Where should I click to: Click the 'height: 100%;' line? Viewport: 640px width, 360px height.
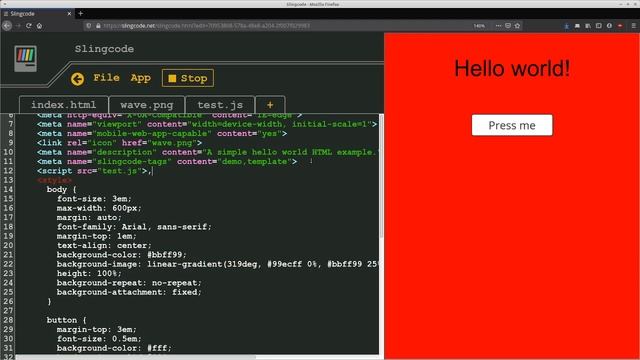pos(89,273)
